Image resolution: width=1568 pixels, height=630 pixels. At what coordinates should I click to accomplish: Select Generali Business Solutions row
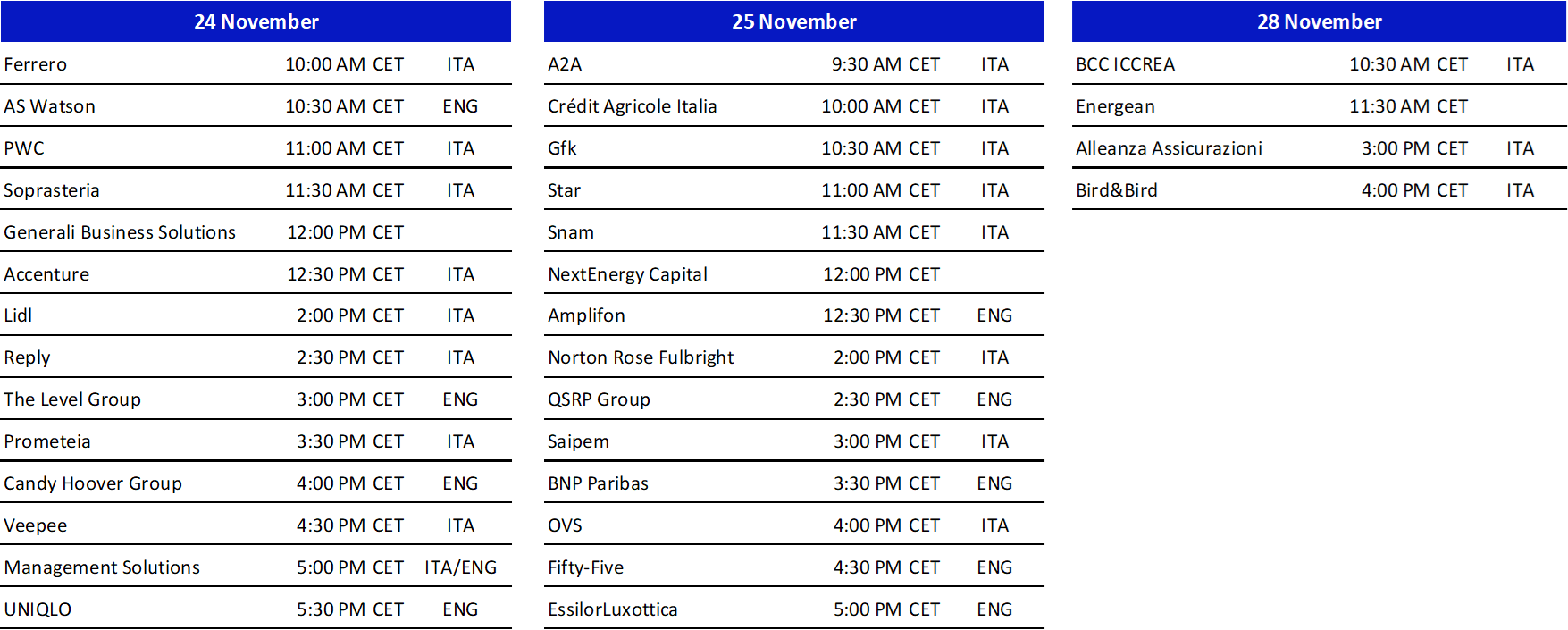pyautogui.click(x=256, y=232)
